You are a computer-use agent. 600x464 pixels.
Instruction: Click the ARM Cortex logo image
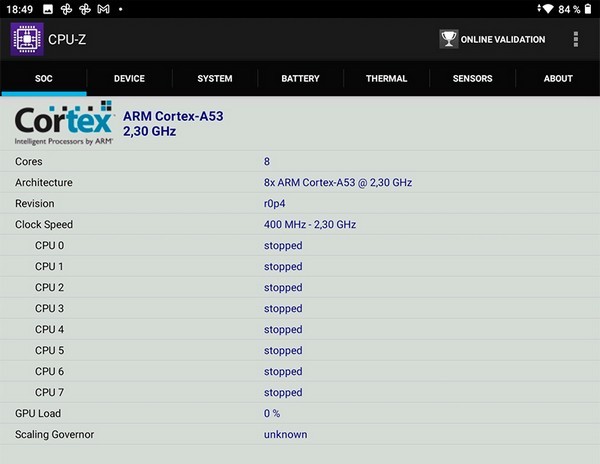pos(64,124)
